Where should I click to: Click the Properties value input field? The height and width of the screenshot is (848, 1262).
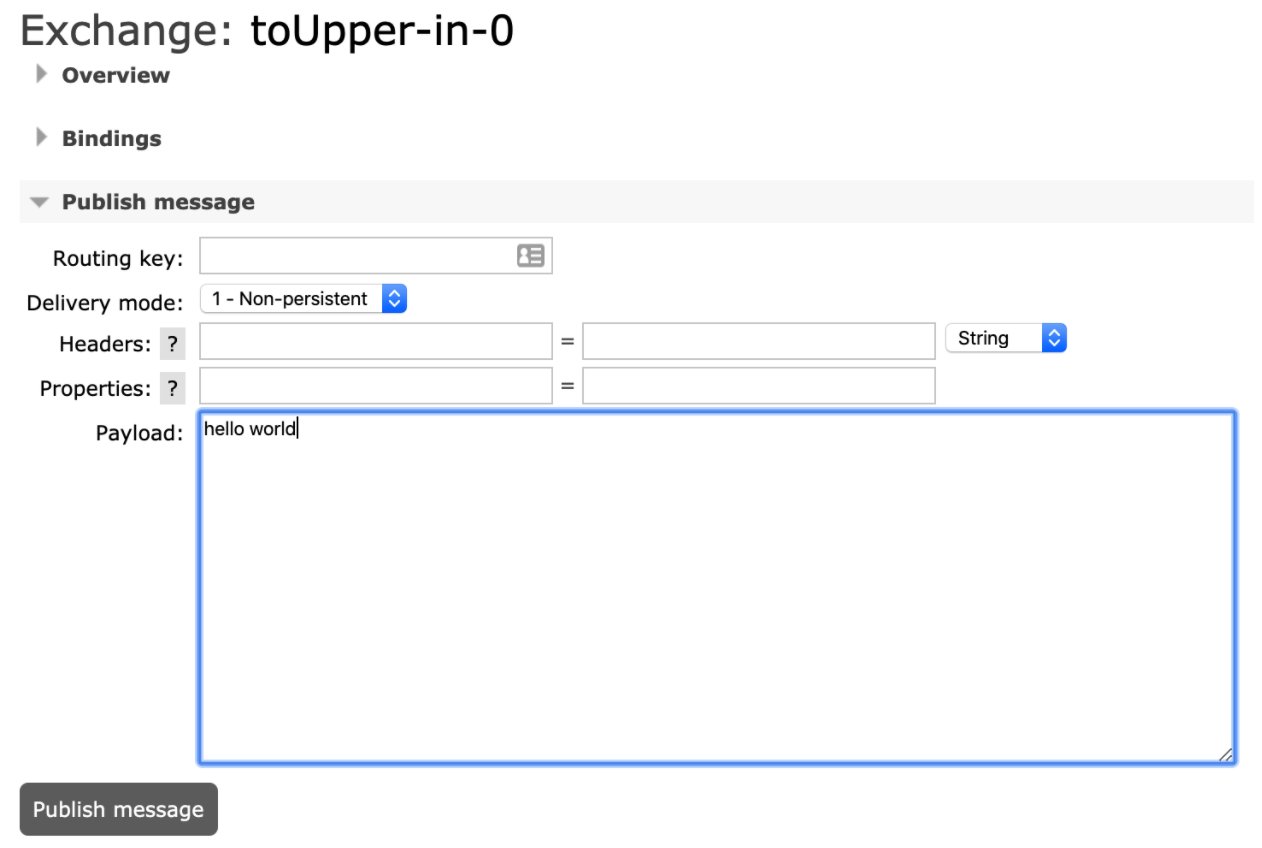coord(758,386)
